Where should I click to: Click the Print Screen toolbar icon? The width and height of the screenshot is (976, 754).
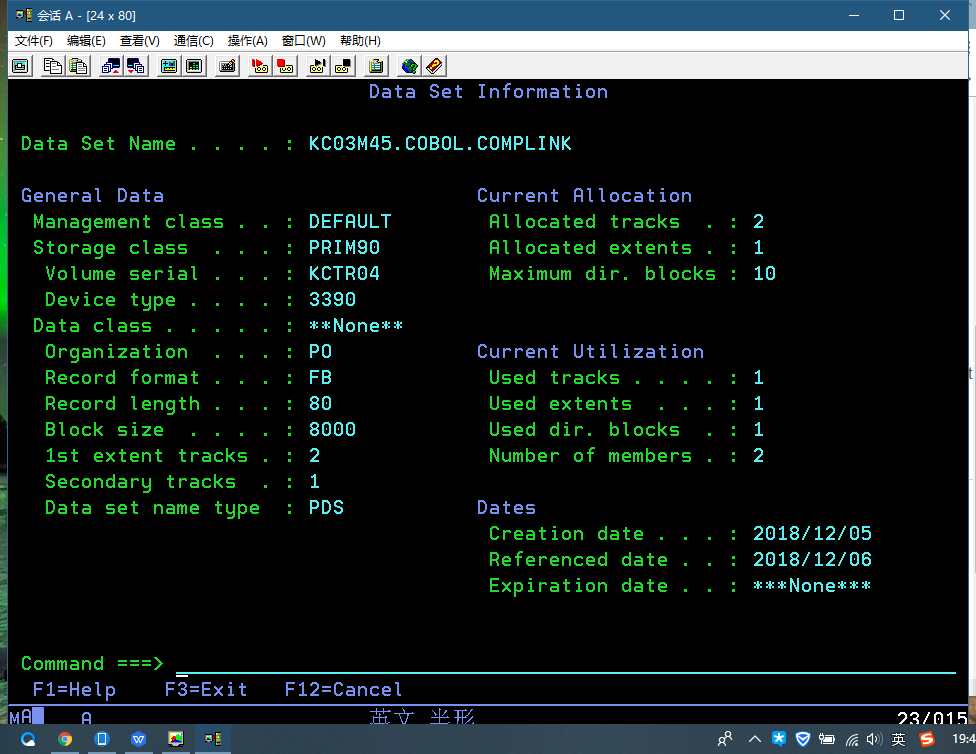click(21, 66)
